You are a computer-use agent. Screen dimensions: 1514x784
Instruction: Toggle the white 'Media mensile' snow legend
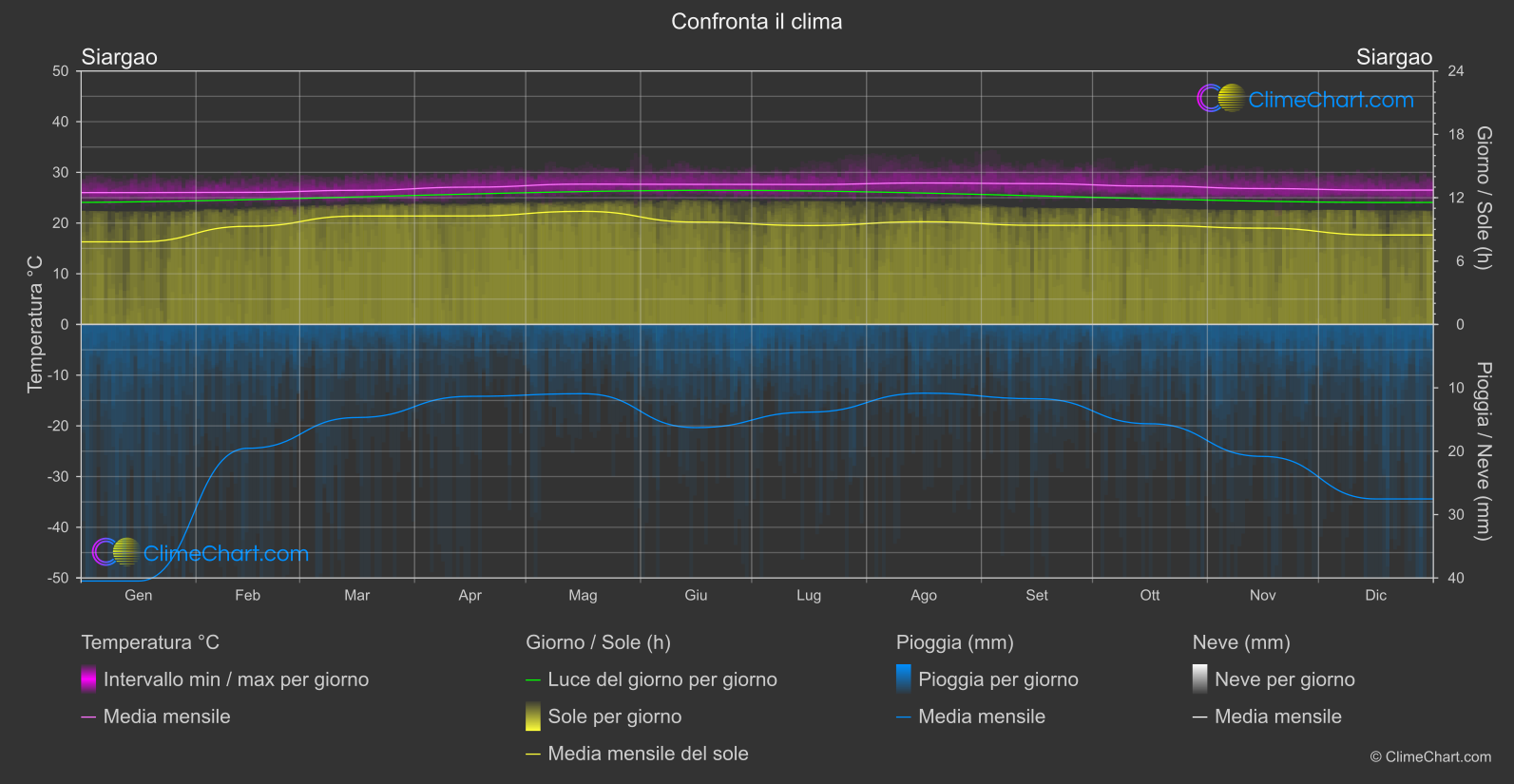[1267, 717]
